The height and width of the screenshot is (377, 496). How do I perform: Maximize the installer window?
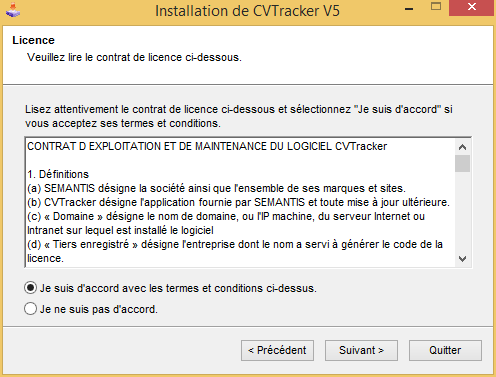pos(436,7)
